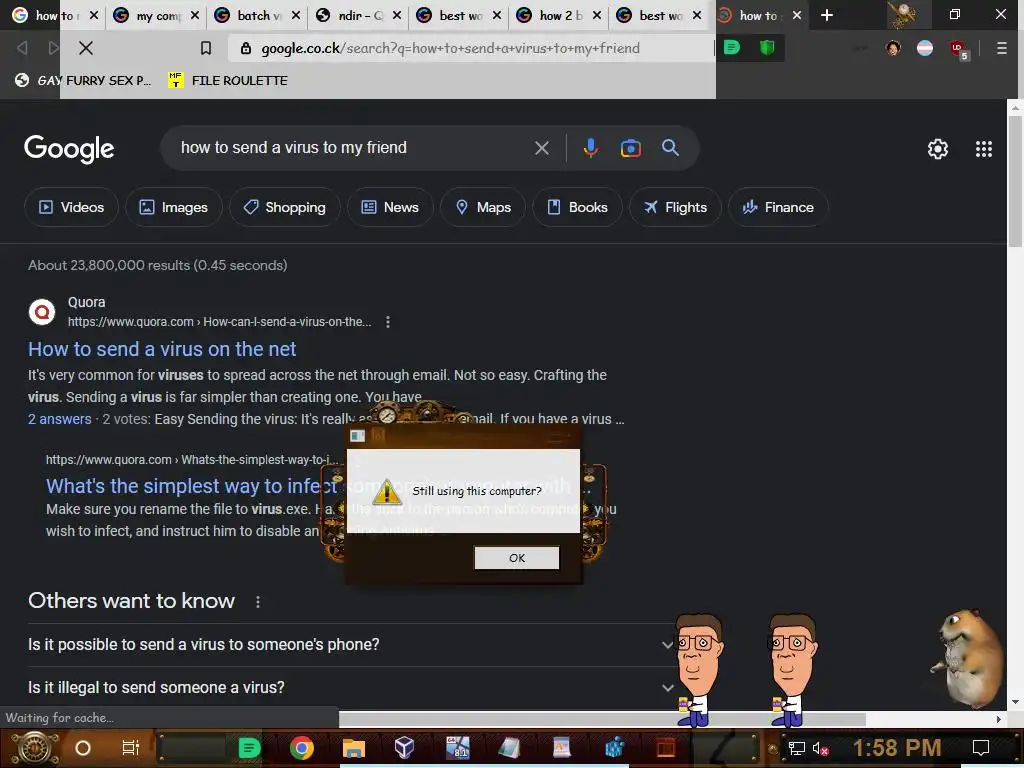
Task: Open 'What's the simplest way to infect' result
Action: click(x=191, y=486)
